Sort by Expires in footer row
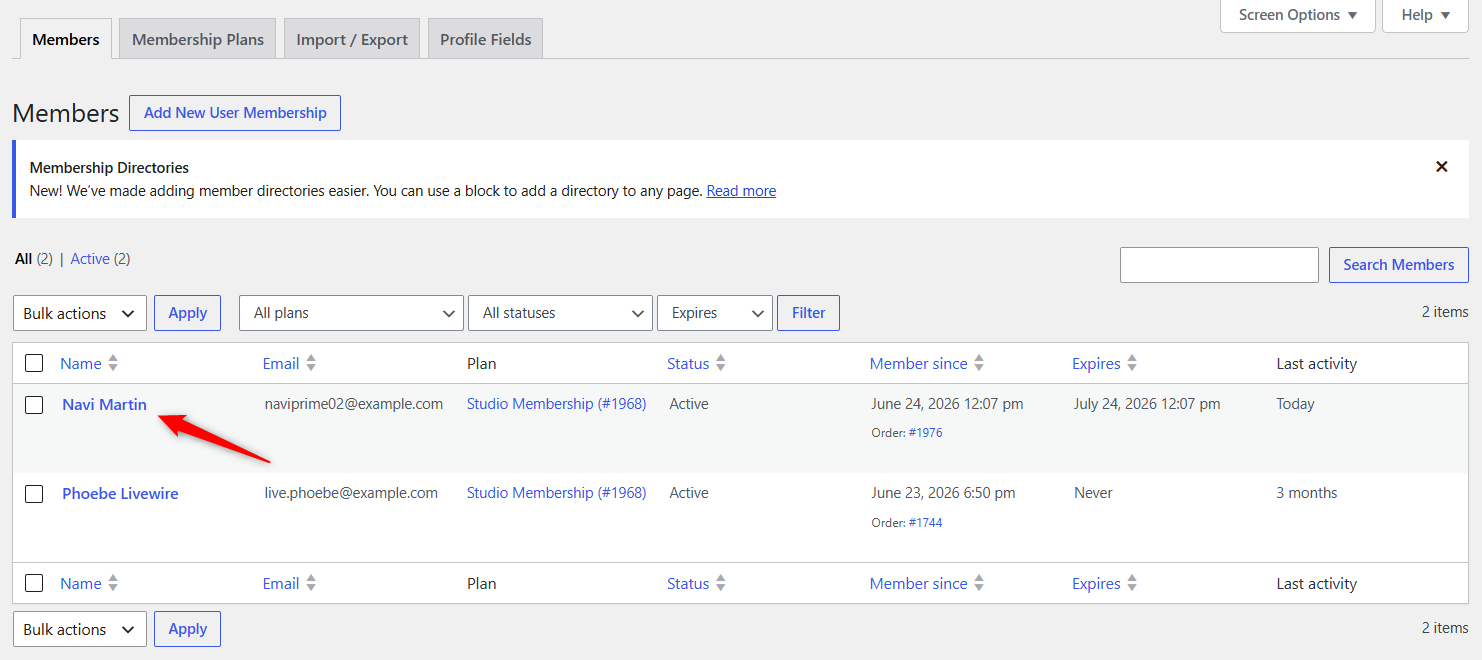 pos(1104,584)
